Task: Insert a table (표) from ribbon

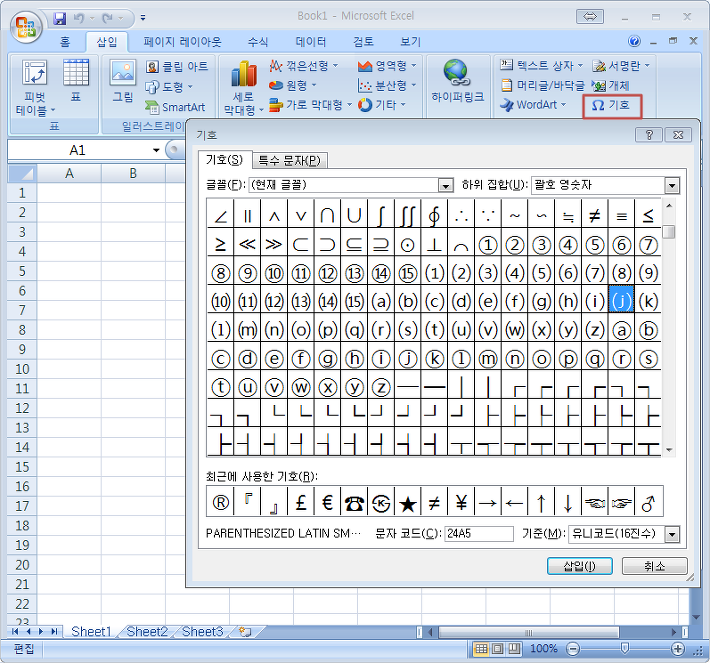Action: click(76, 82)
